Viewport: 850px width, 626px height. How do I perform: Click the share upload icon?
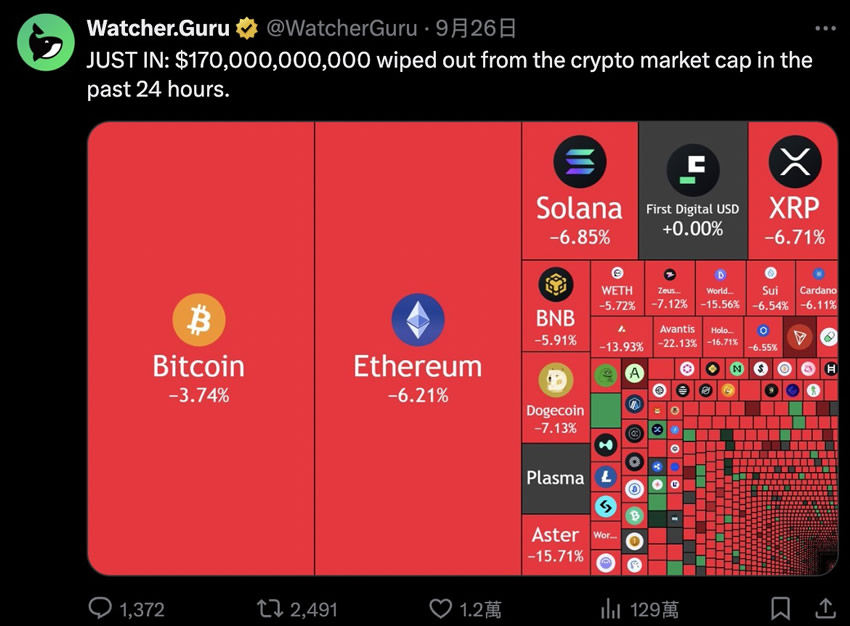coord(826,608)
